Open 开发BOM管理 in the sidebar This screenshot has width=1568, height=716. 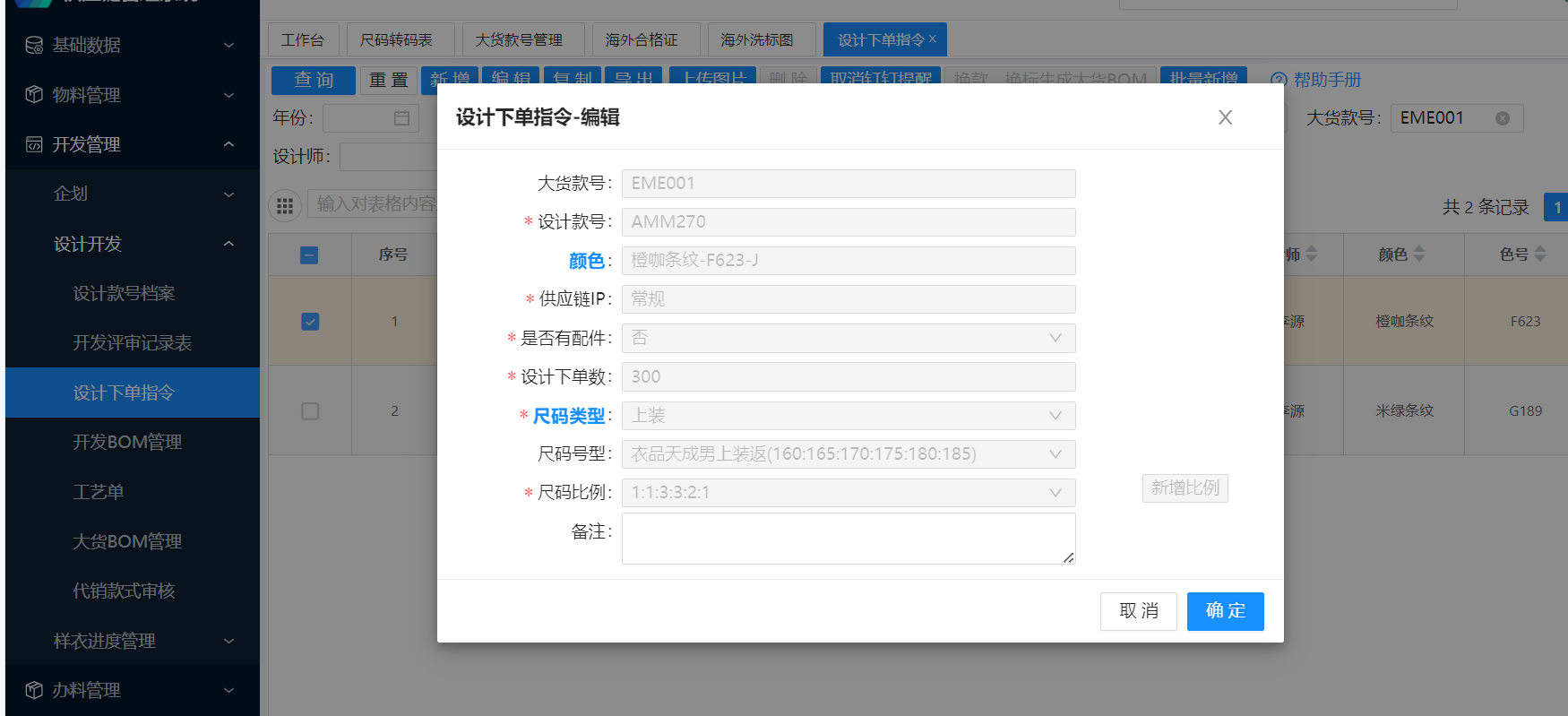pos(127,442)
